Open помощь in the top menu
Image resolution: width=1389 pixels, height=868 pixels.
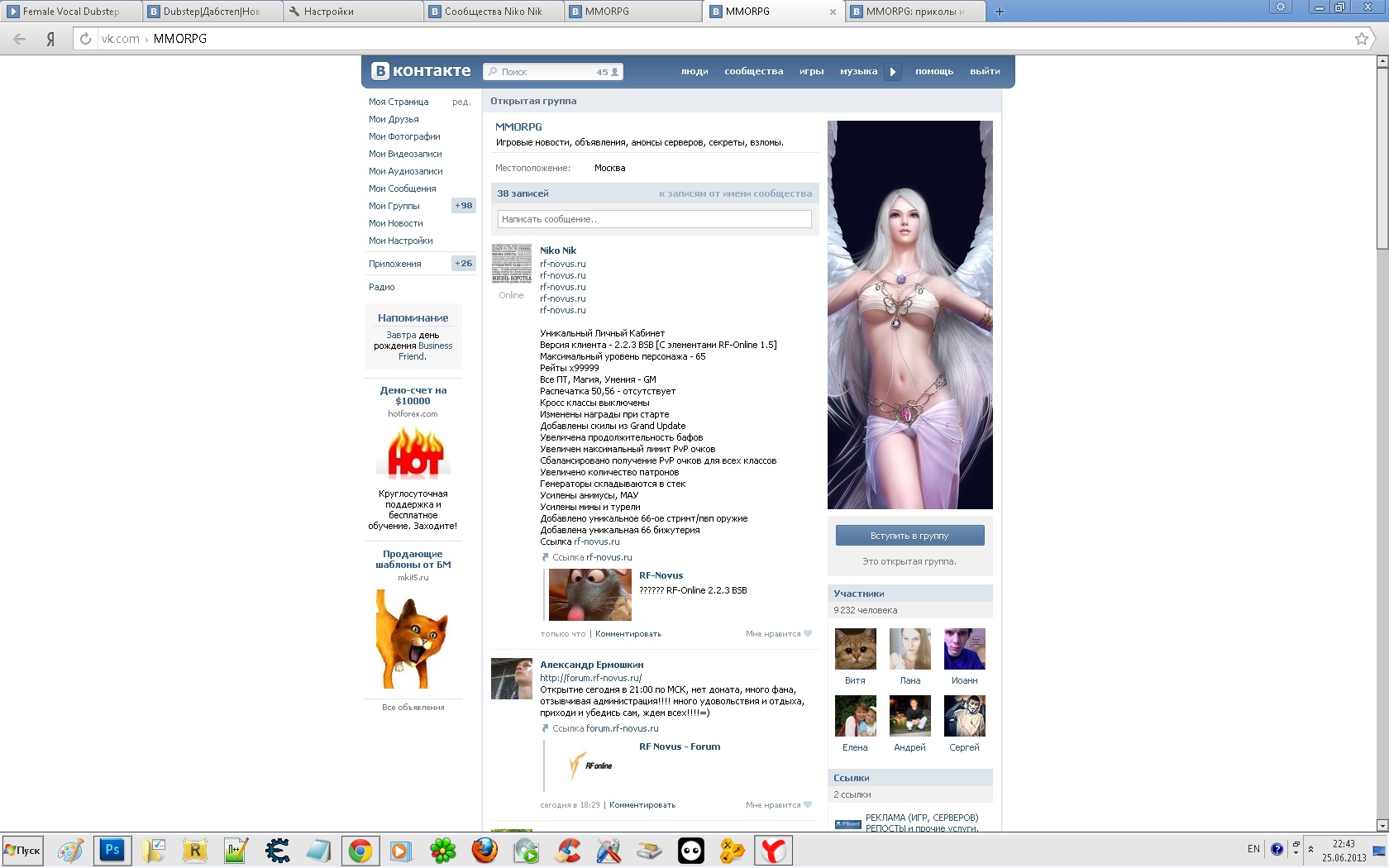(x=934, y=72)
